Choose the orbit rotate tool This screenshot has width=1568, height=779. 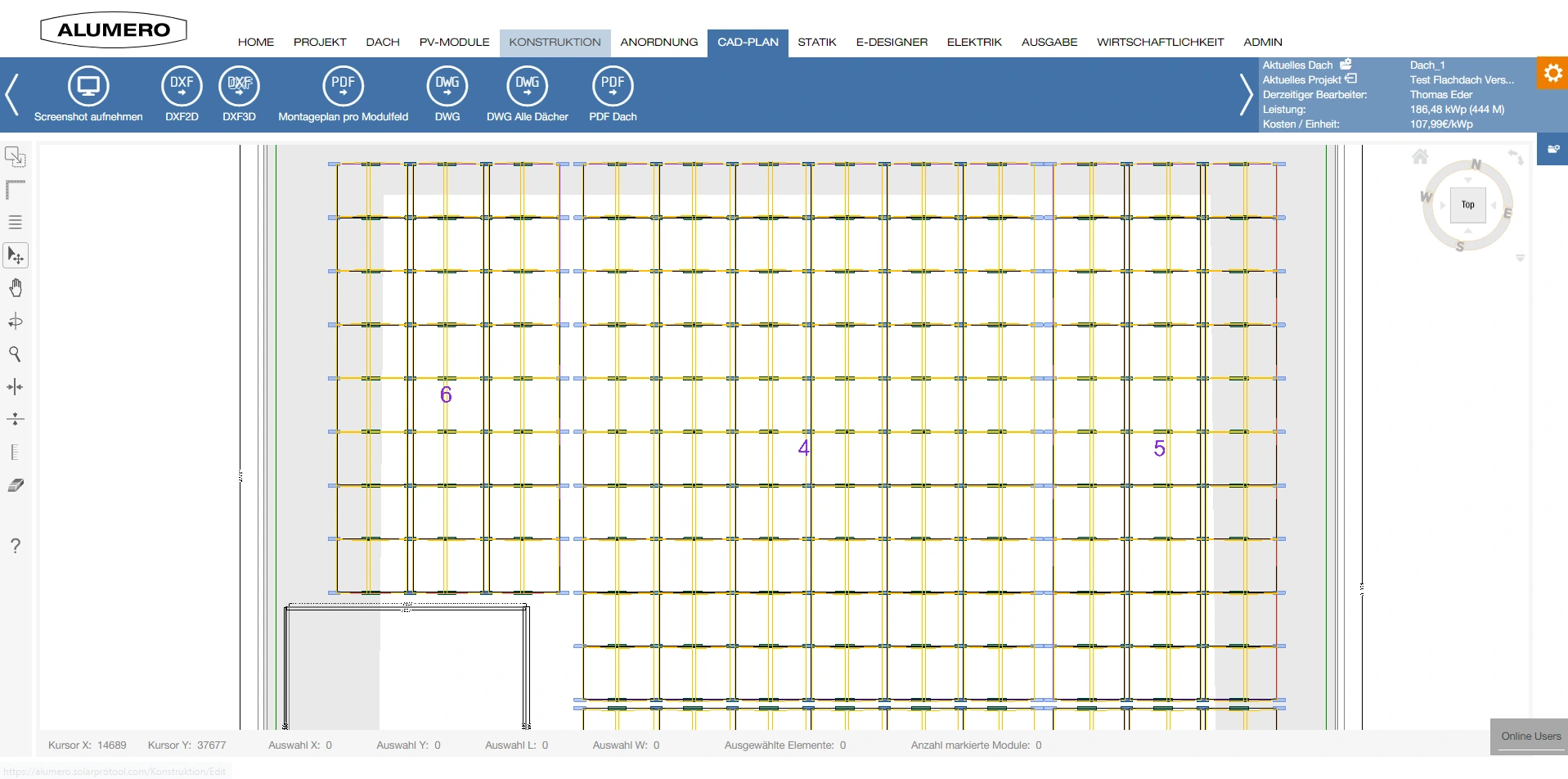click(x=16, y=321)
